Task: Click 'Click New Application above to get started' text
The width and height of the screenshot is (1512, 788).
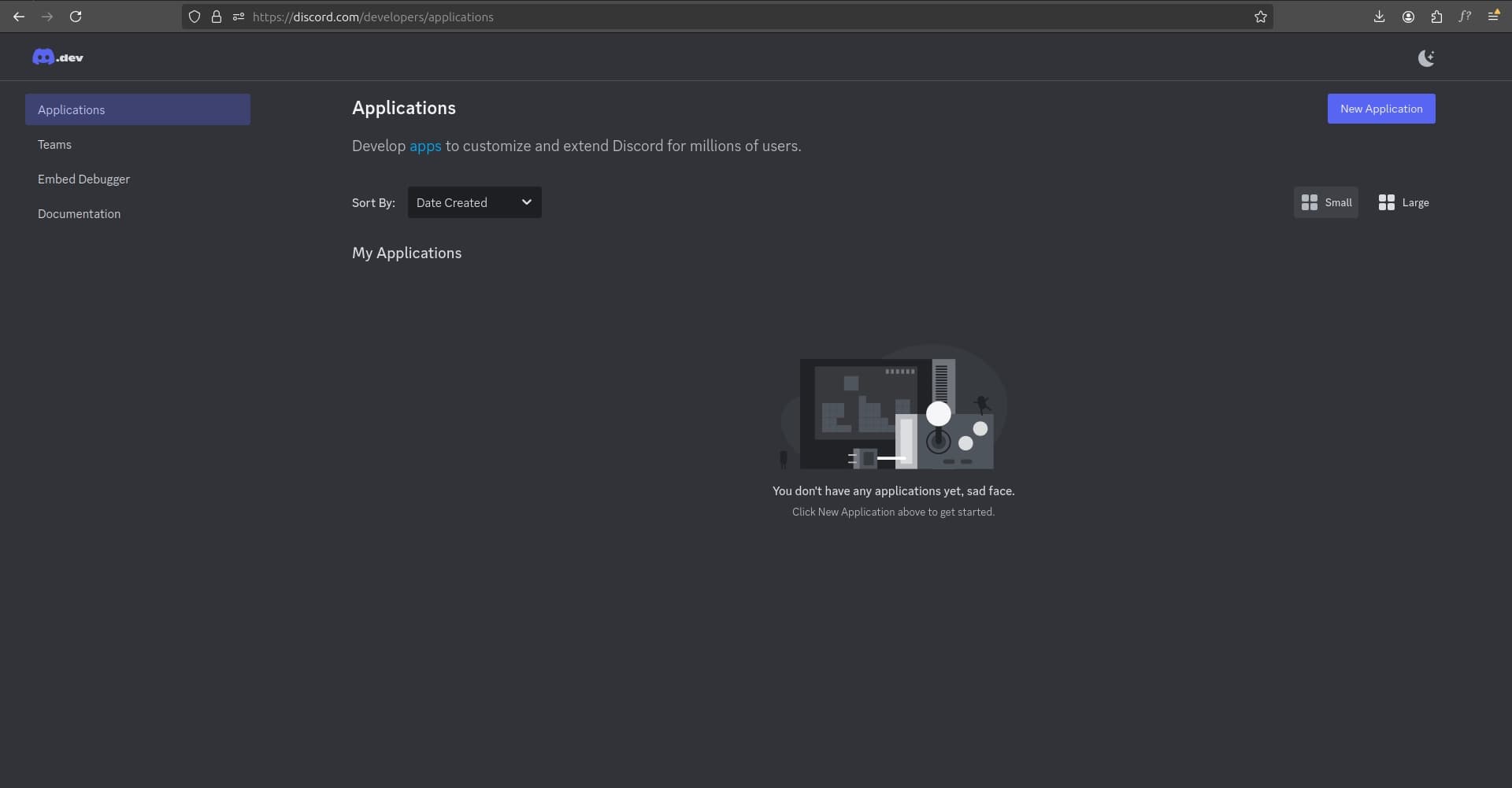Action: coord(893,512)
